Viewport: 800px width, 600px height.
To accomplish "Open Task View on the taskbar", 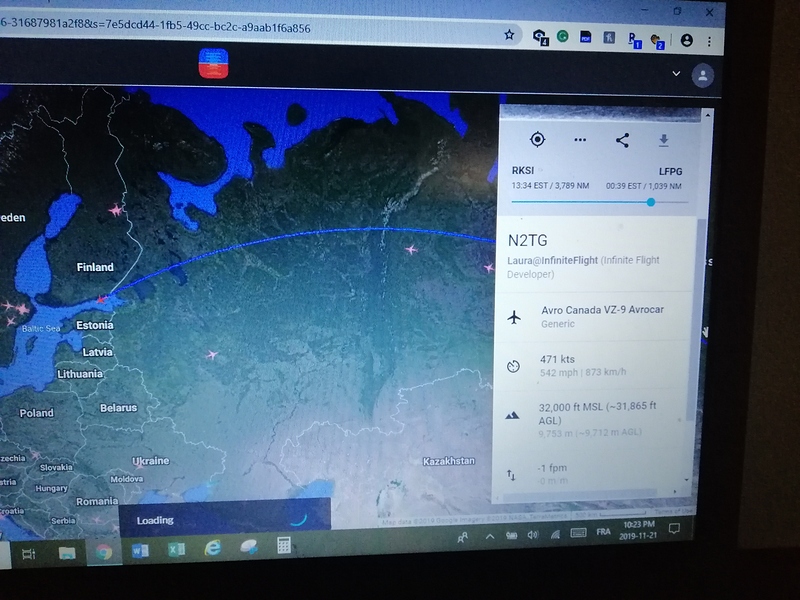I will (29, 554).
